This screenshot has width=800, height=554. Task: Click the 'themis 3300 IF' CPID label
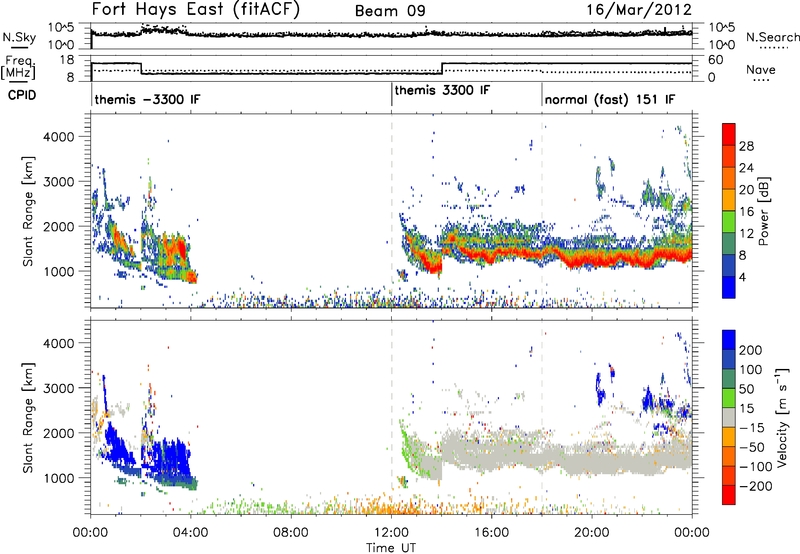(442, 90)
